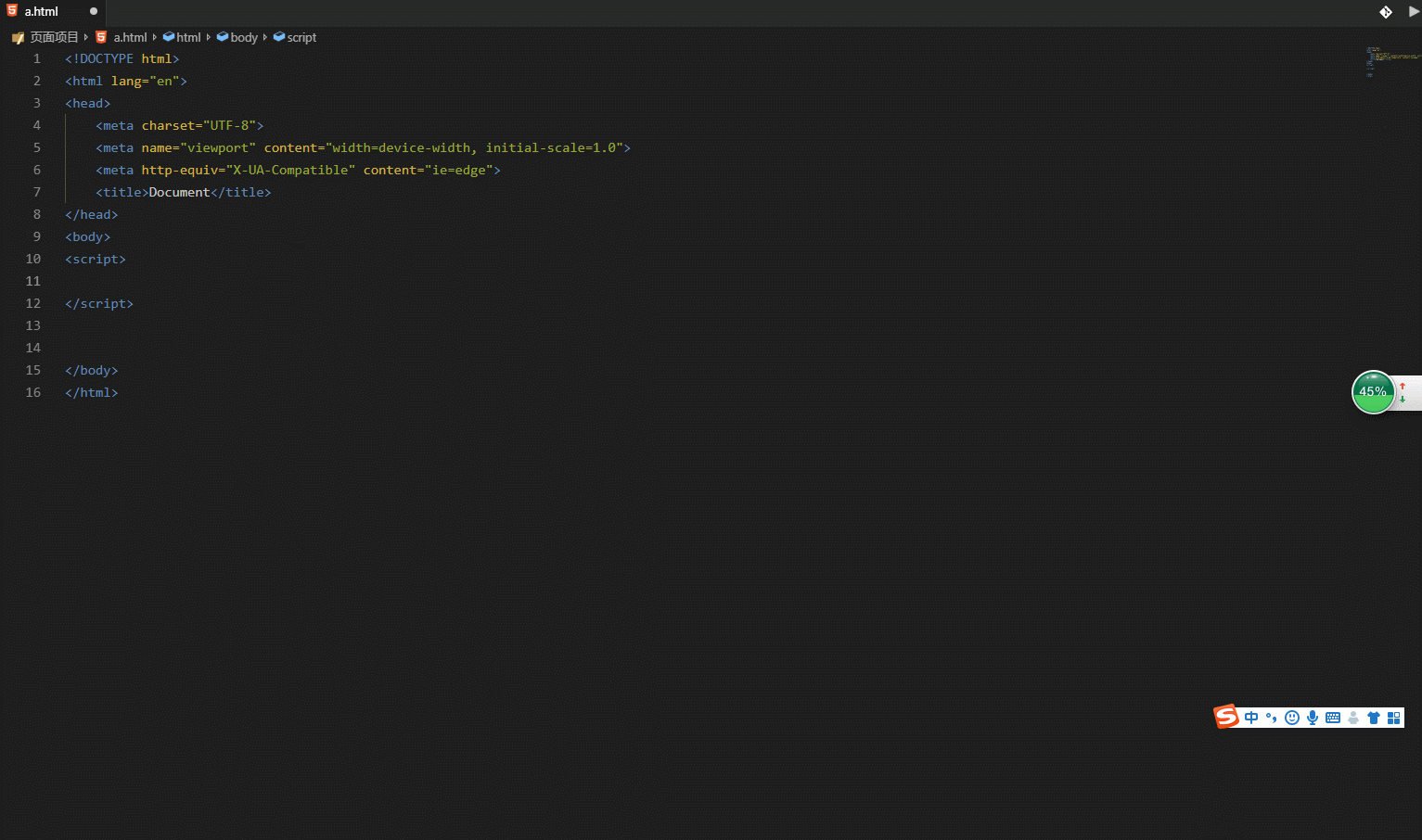Click the user account icon on IME bar
This screenshot has width=1422, height=840.
(x=1353, y=718)
